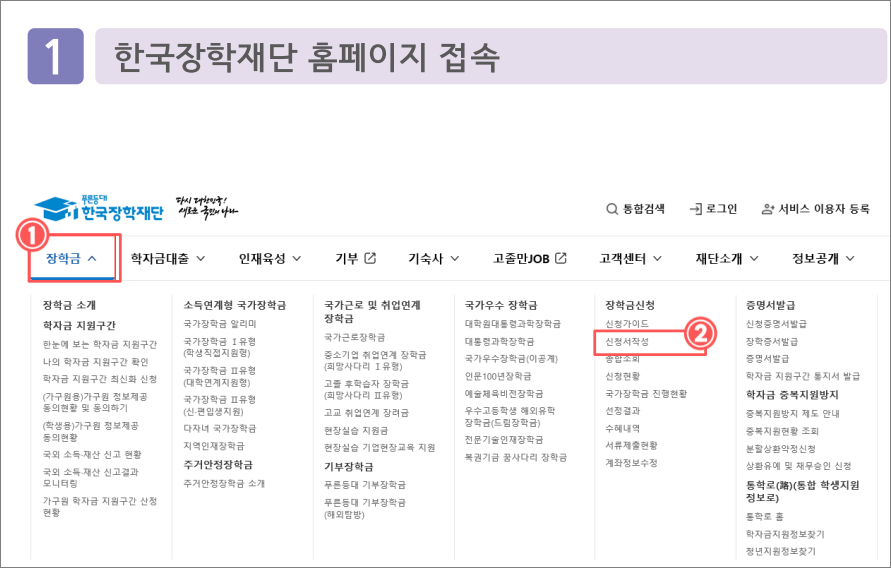Image resolution: width=891 pixels, height=568 pixels.
Task: Open 주거안정장학금 소개 link
Action: tap(224, 483)
